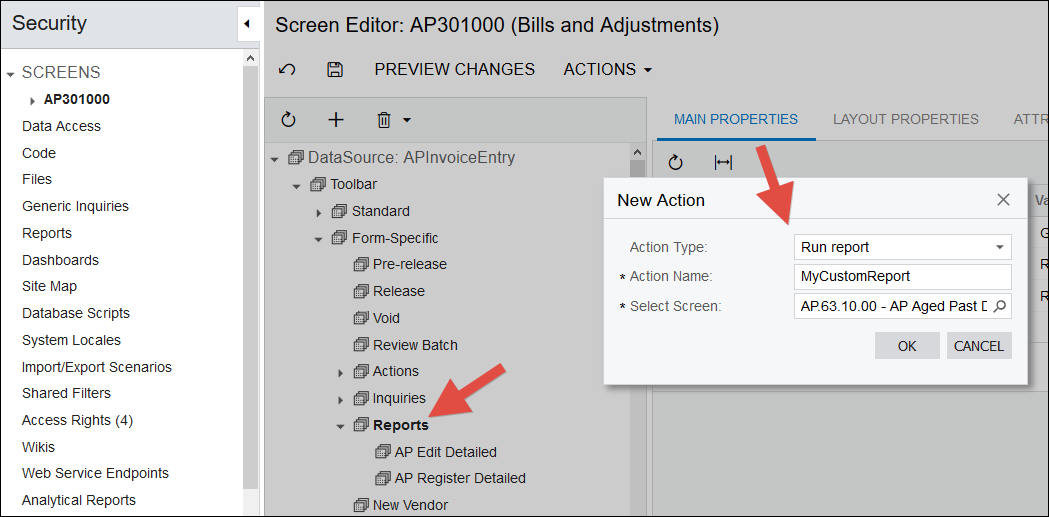
Task: Click the Action Name input field
Action: coord(902,276)
